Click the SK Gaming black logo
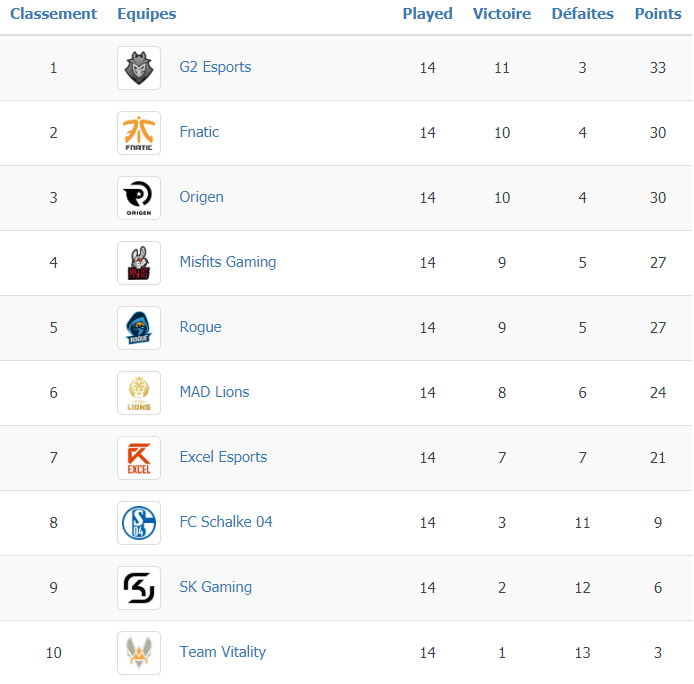The width and height of the screenshot is (694, 684). (139, 588)
